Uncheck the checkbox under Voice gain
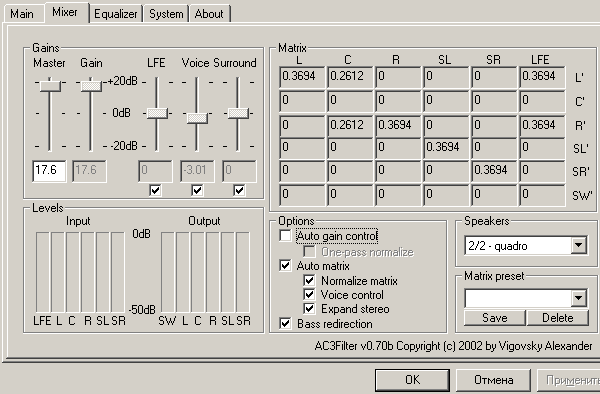 point(197,190)
